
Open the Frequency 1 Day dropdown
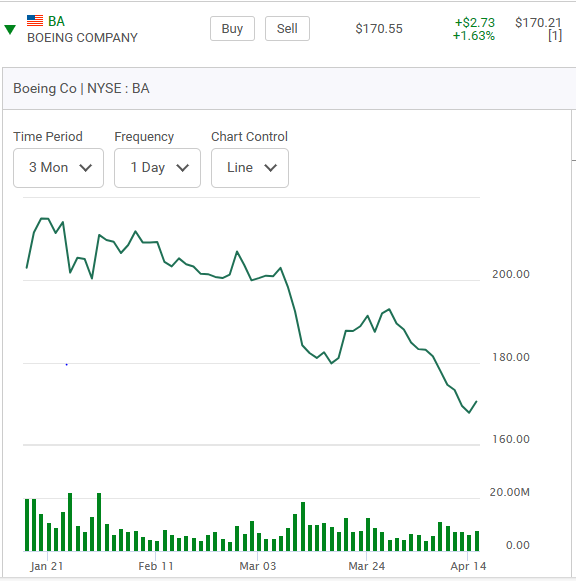coord(157,168)
